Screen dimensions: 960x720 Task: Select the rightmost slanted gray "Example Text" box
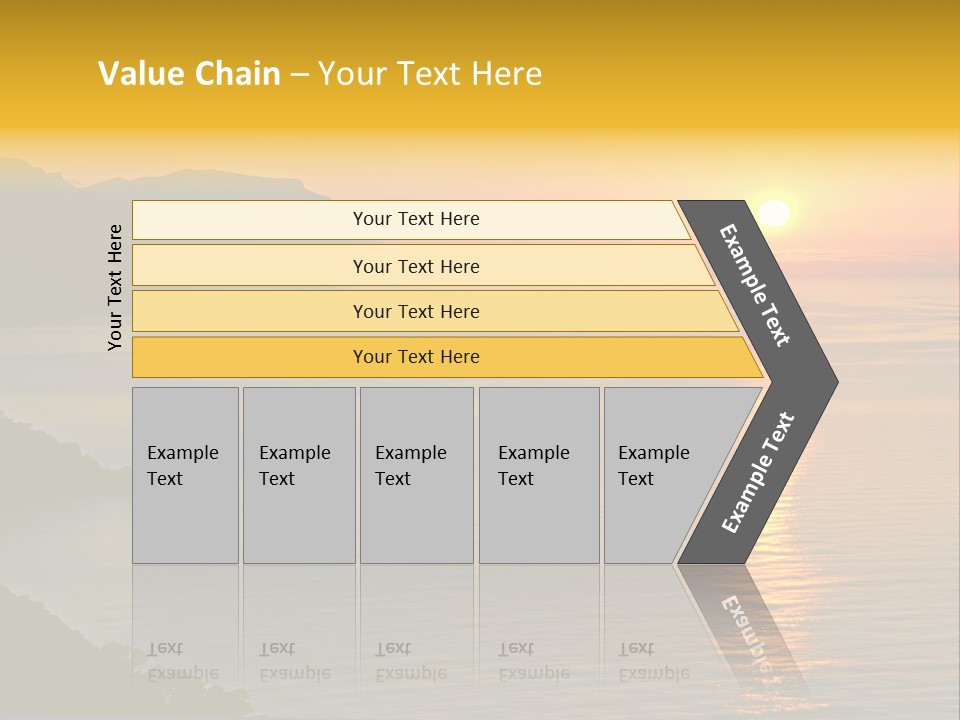pos(660,475)
